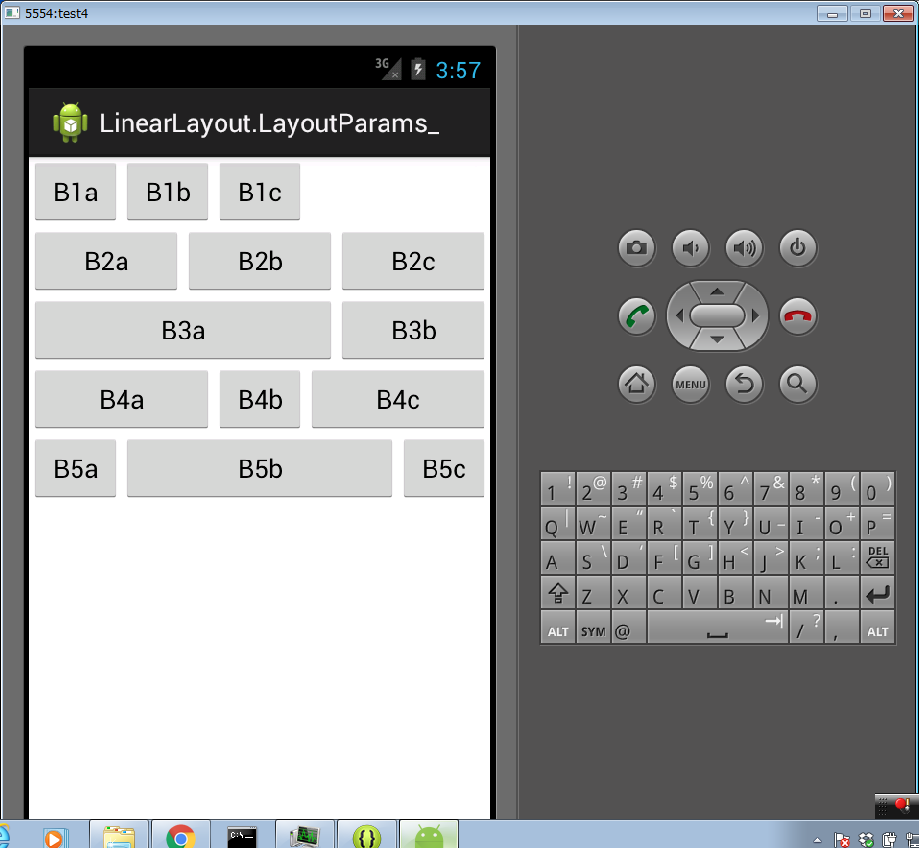Click the M key on emulator keyboard
This screenshot has width=919, height=848.
click(806, 592)
